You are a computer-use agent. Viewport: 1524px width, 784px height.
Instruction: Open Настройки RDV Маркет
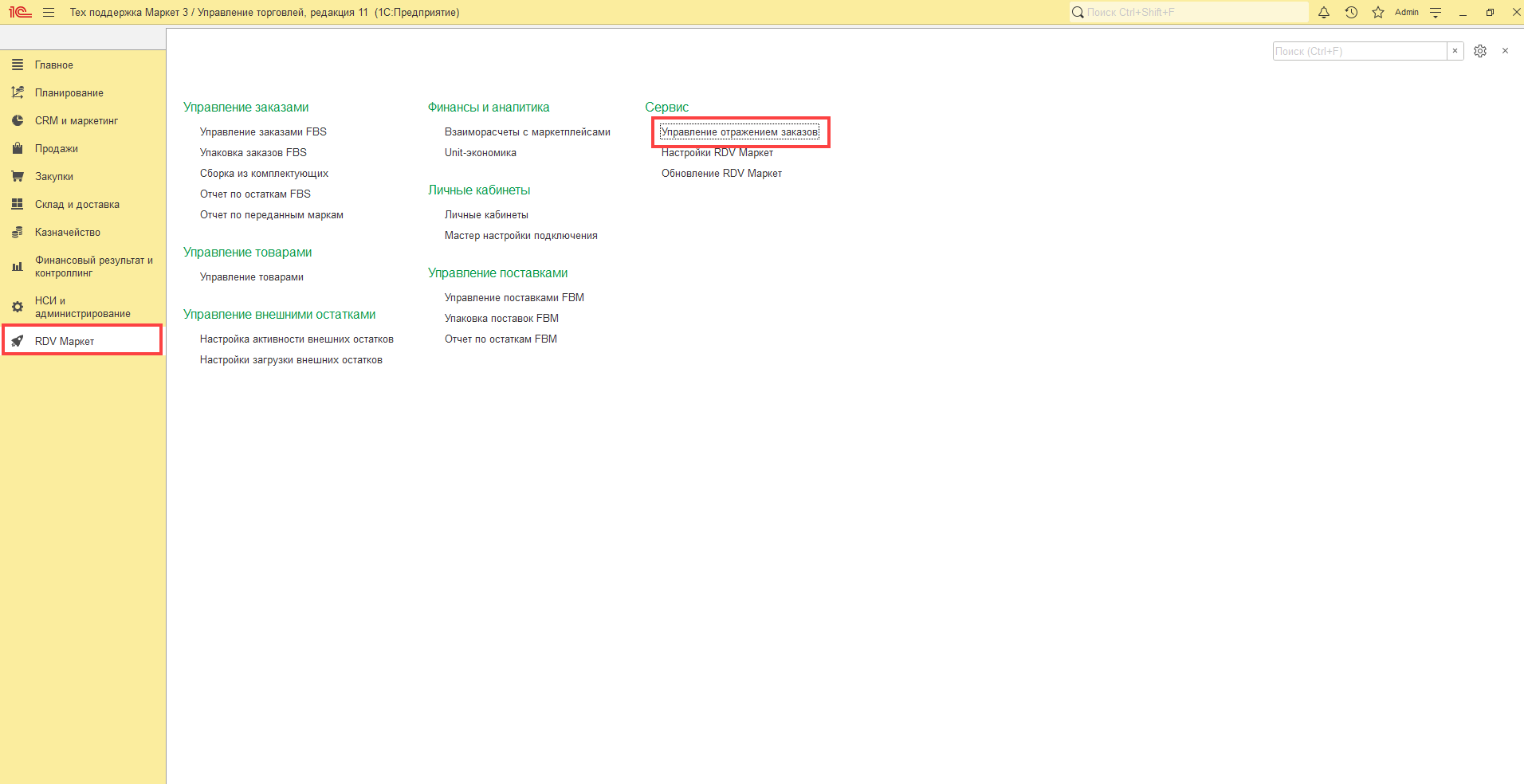[x=717, y=153]
